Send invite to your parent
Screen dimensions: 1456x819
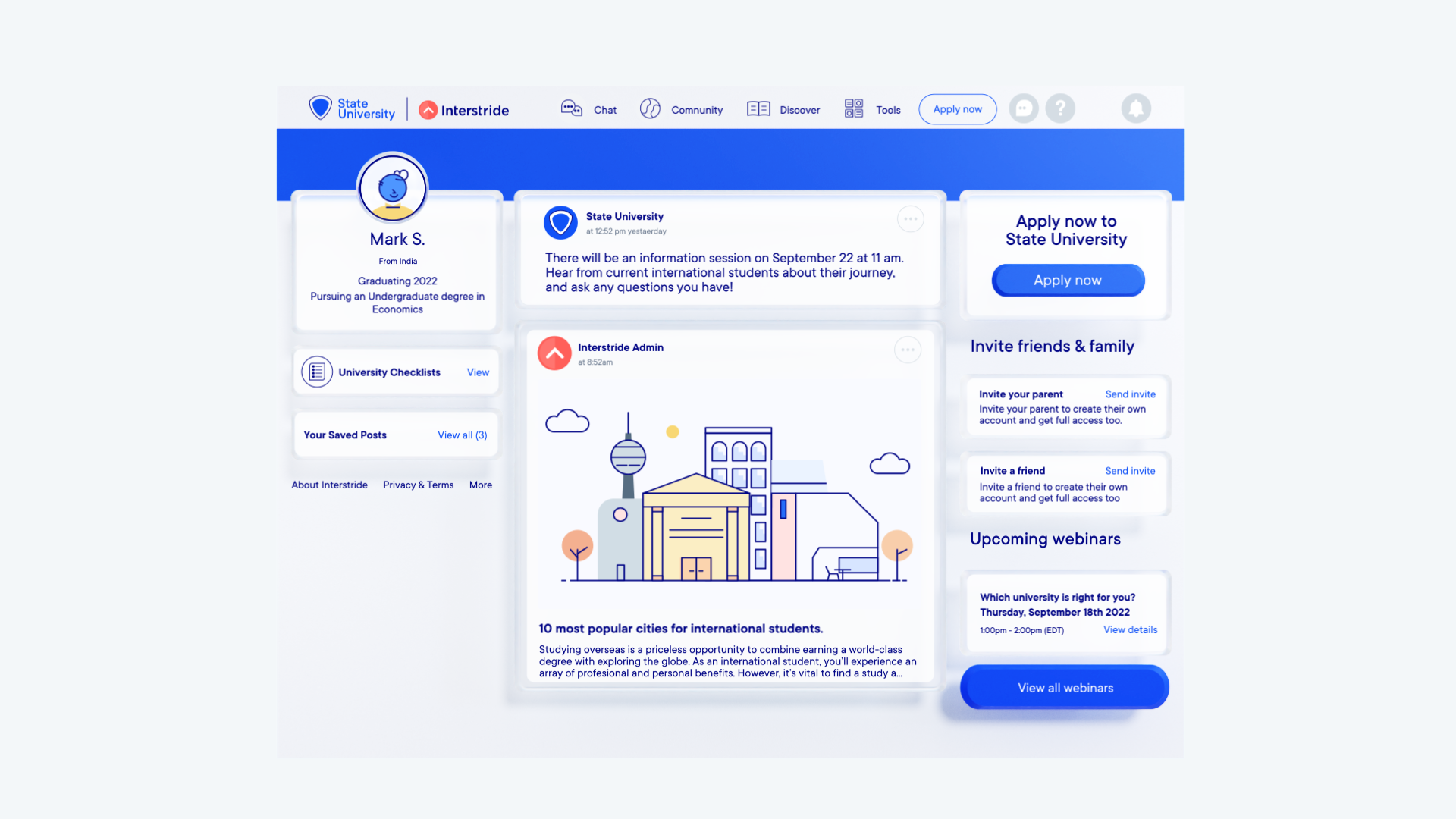click(x=1130, y=394)
